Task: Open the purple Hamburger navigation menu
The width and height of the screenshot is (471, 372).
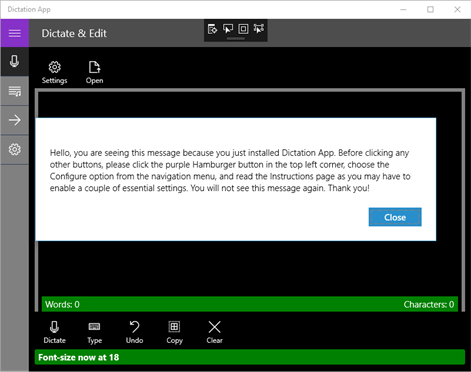Action: click(x=15, y=33)
